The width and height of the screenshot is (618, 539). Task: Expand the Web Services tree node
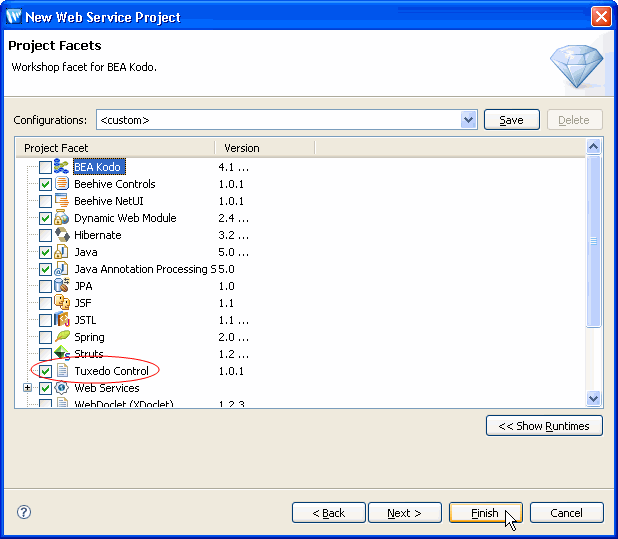27,388
